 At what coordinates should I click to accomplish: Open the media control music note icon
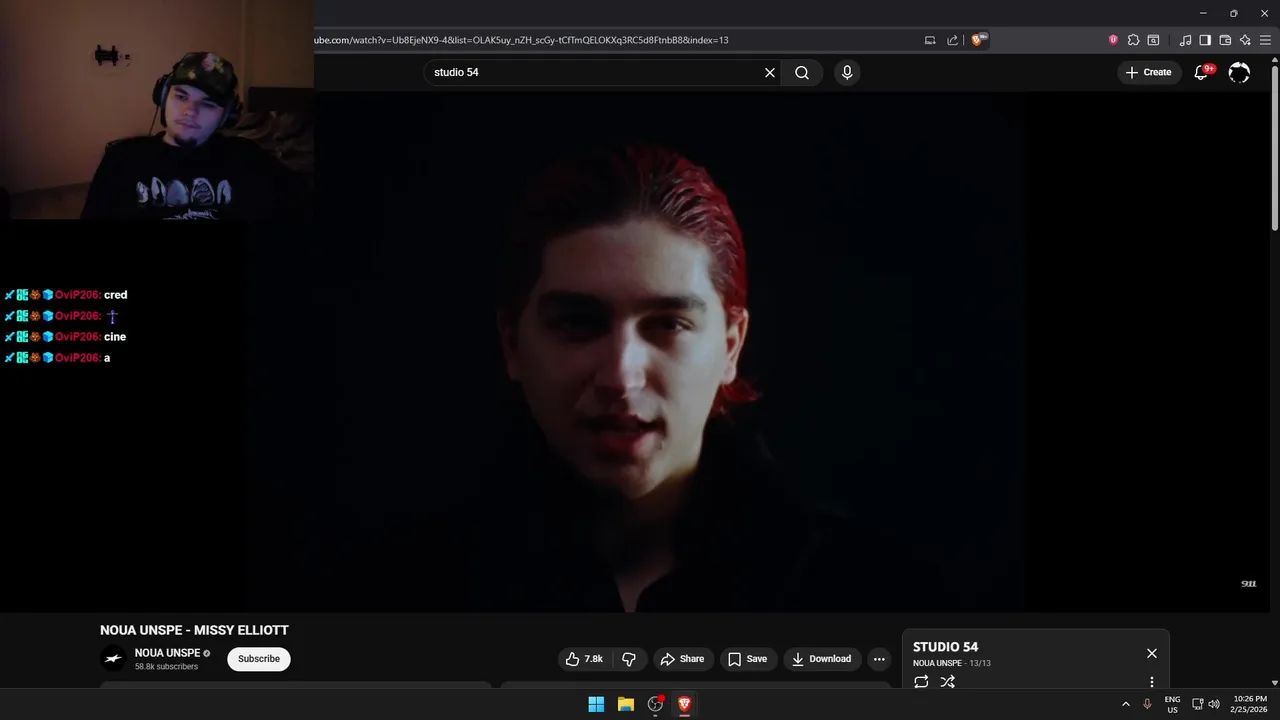pyautogui.click(x=1186, y=40)
